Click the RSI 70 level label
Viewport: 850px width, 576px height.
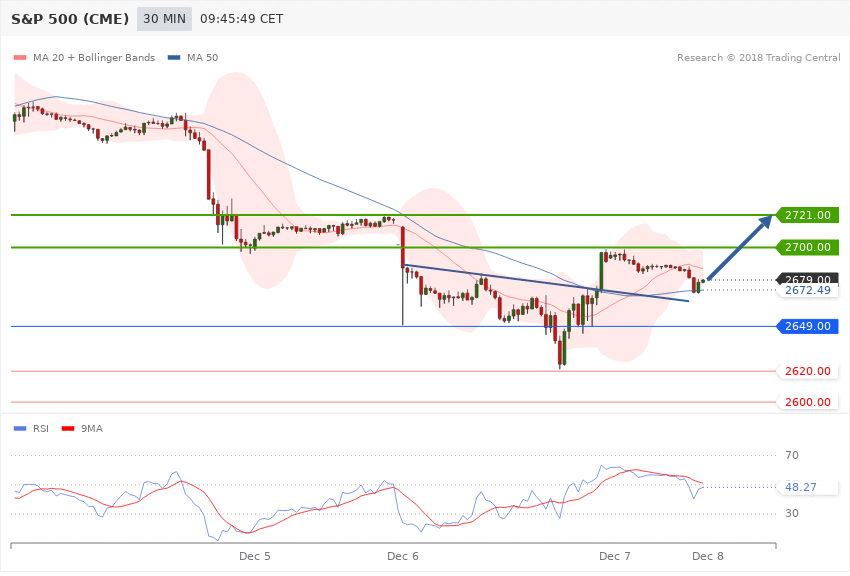coord(792,455)
